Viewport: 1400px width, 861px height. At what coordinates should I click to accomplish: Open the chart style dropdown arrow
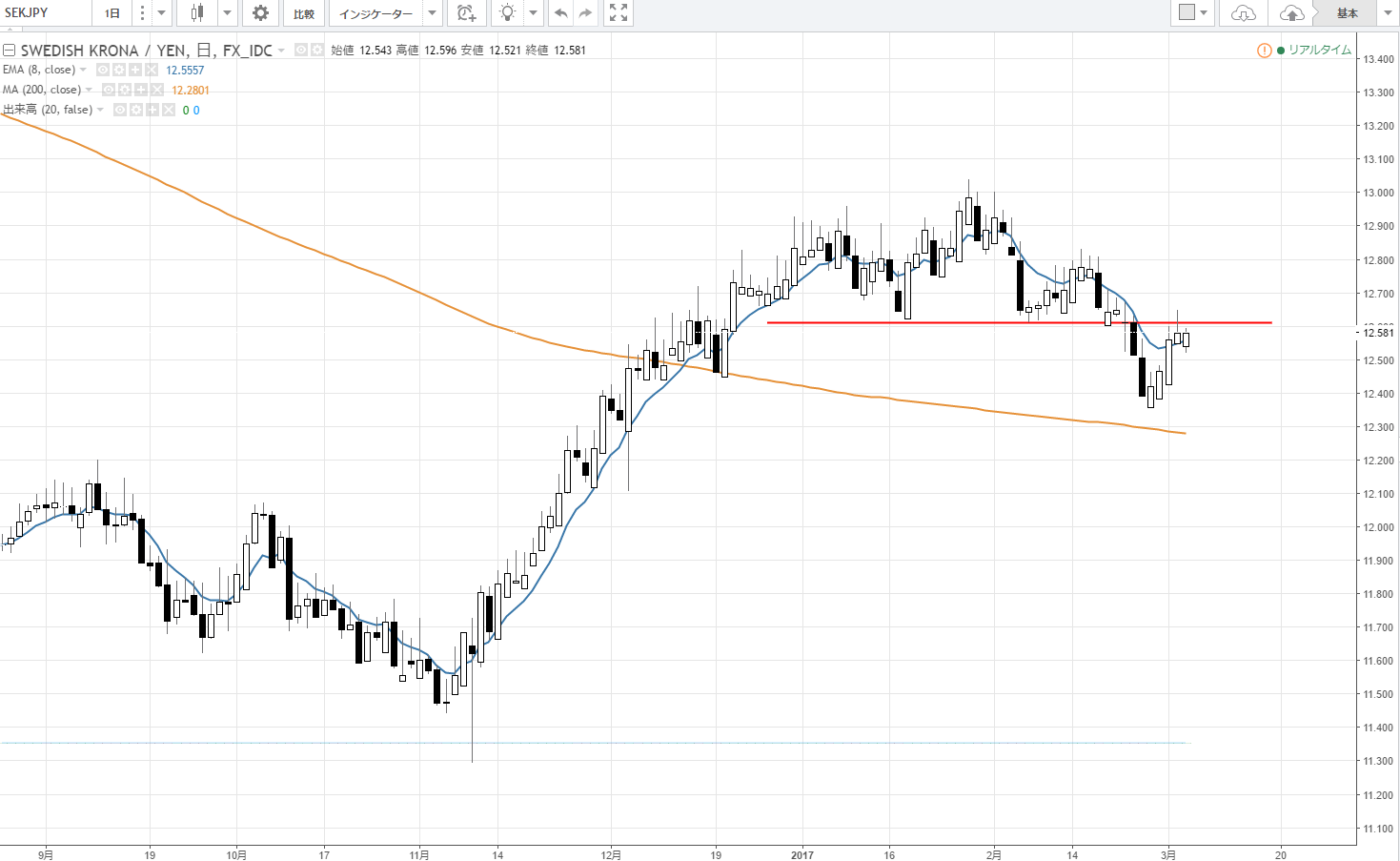227,13
